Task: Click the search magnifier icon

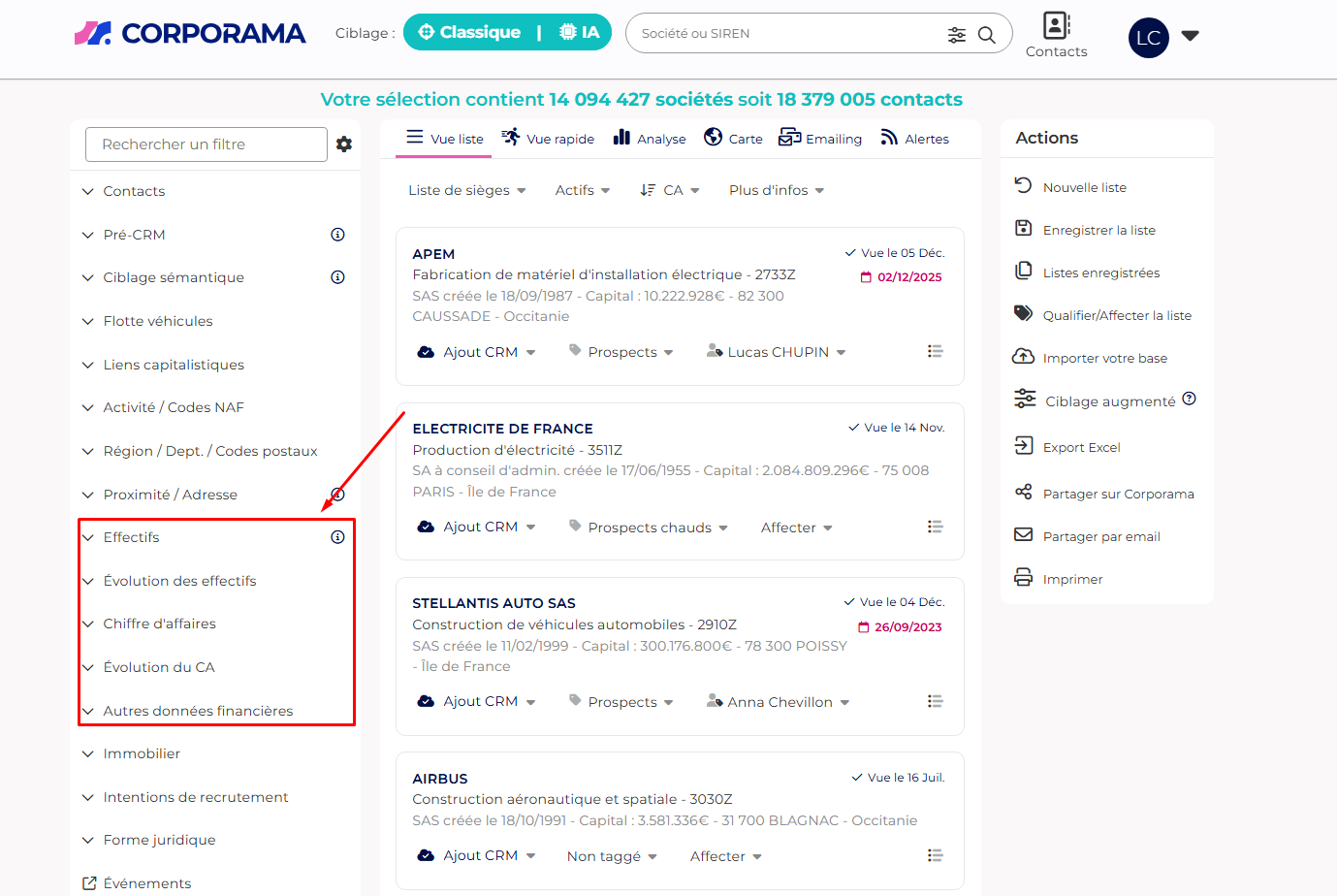Action: (987, 35)
